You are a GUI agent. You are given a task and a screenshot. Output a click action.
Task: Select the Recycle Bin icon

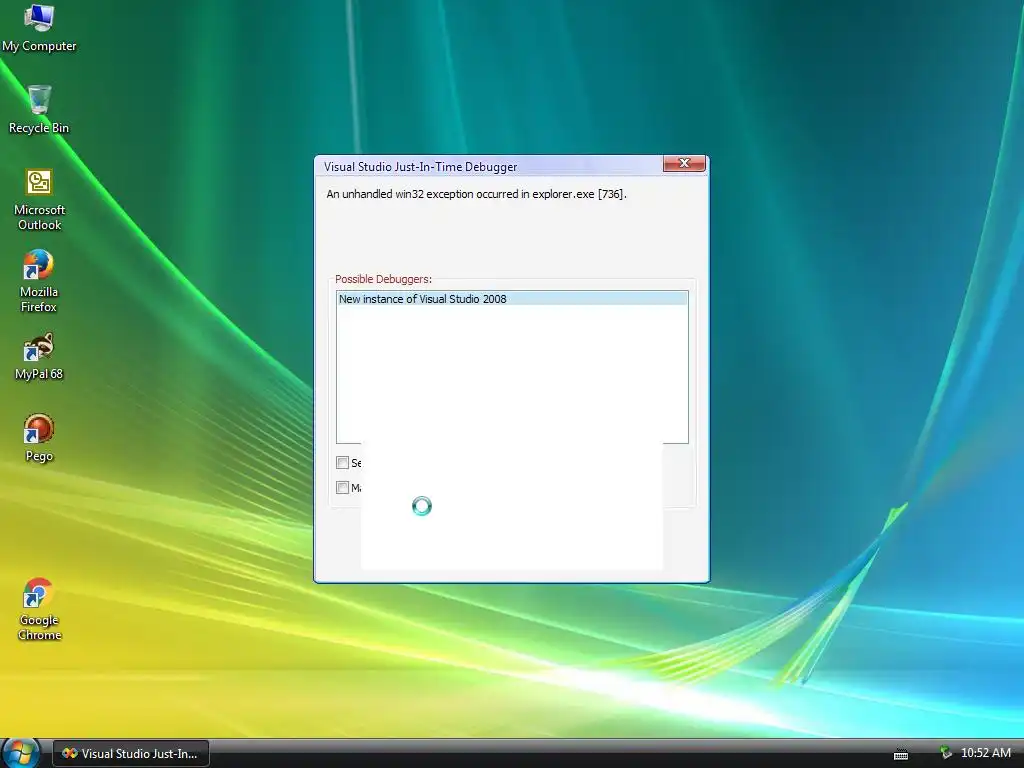point(39,109)
